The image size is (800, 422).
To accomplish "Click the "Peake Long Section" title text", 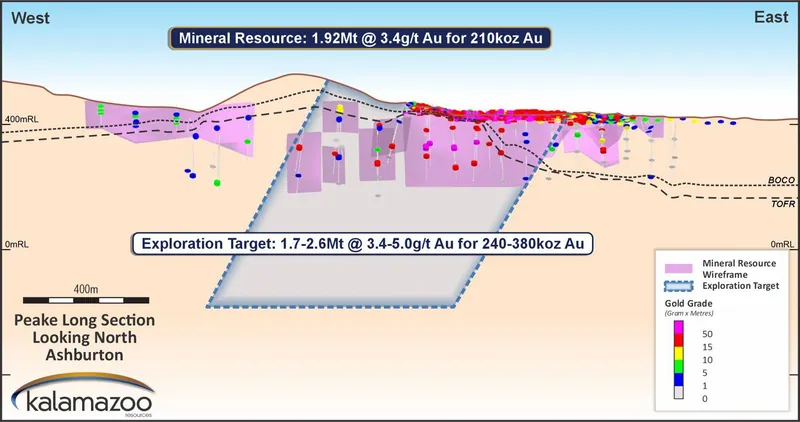I will [85, 320].
